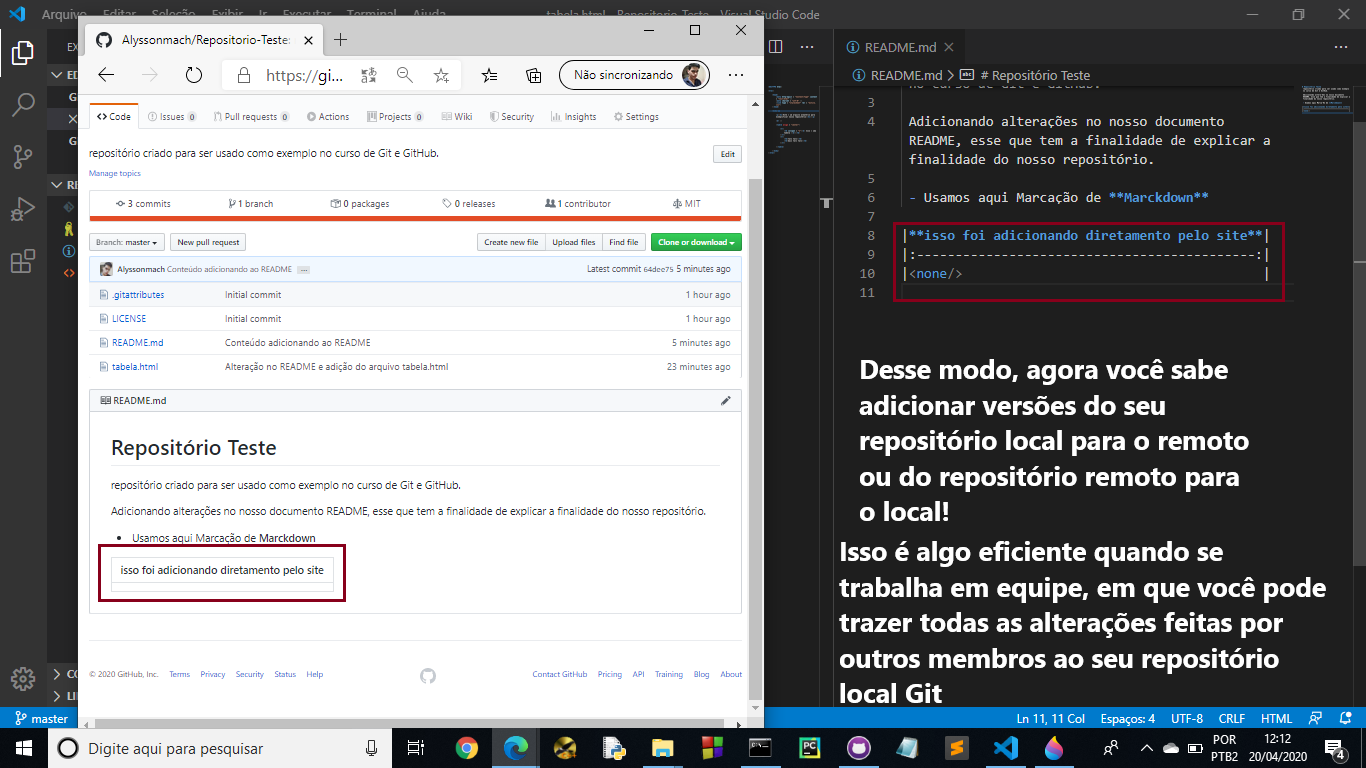Image resolution: width=1366 pixels, height=768 pixels.
Task: Open Sublime Text from the taskbar
Action: tap(956, 748)
